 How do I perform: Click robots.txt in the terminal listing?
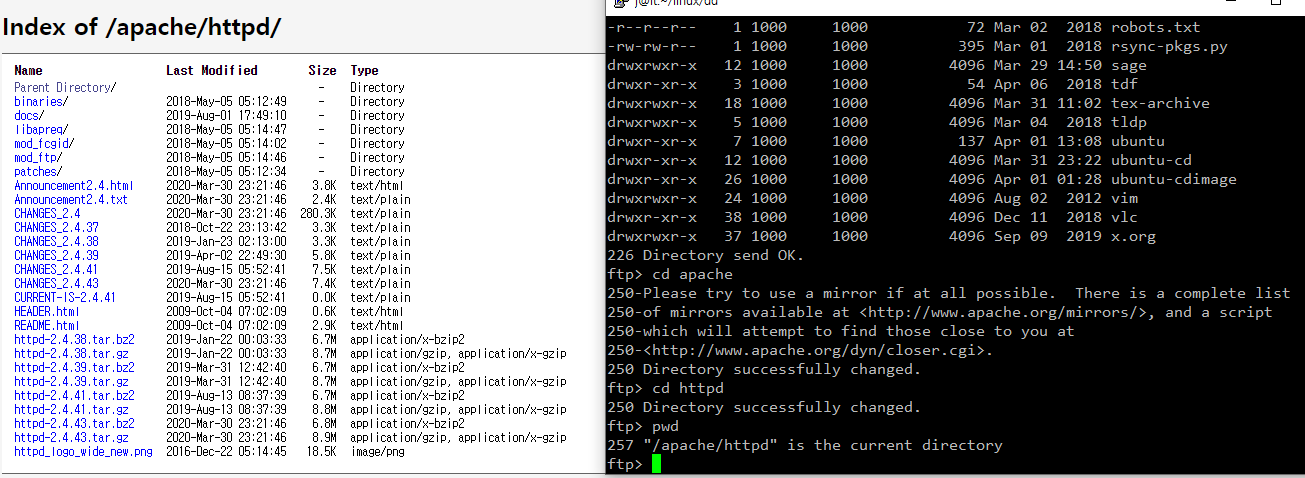pyautogui.click(x=1155, y=27)
